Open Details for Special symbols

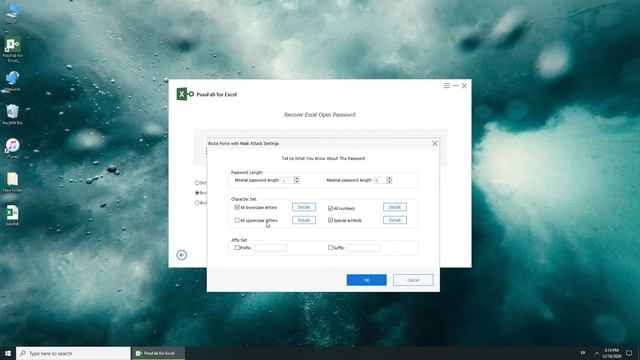click(395, 220)
